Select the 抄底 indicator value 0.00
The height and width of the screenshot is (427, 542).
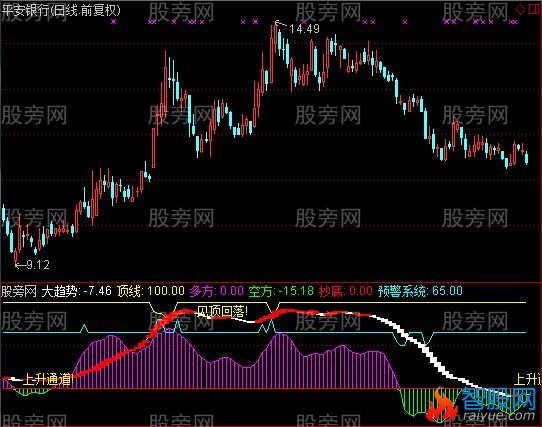pyautogui.click(x=361, y=291)
